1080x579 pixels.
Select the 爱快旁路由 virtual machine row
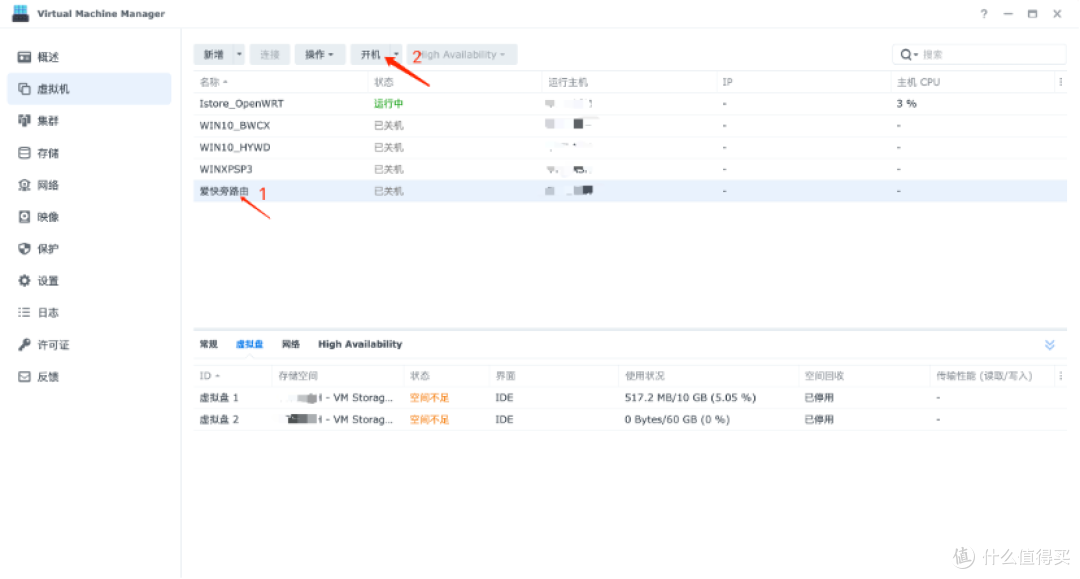coord(630,191)
